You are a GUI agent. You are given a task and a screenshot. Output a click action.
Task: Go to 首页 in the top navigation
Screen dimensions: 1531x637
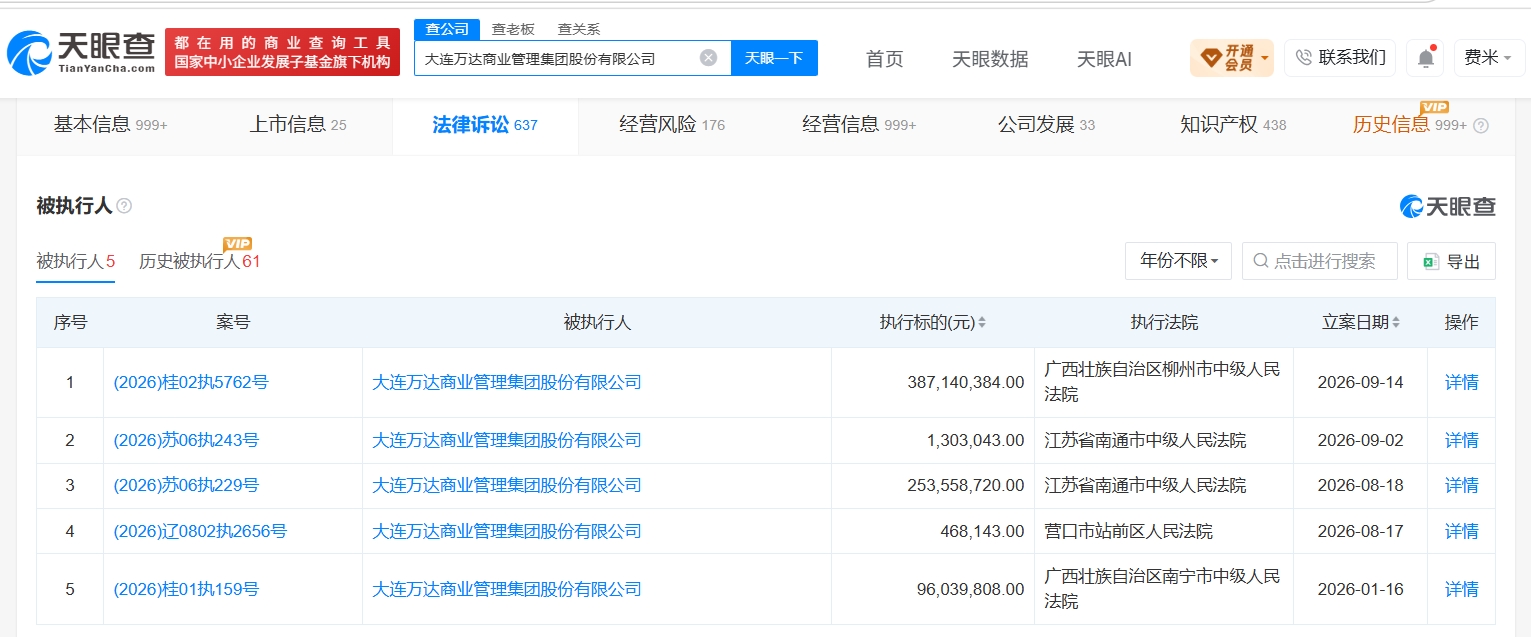pyautogui.click(x=884, y=59)
